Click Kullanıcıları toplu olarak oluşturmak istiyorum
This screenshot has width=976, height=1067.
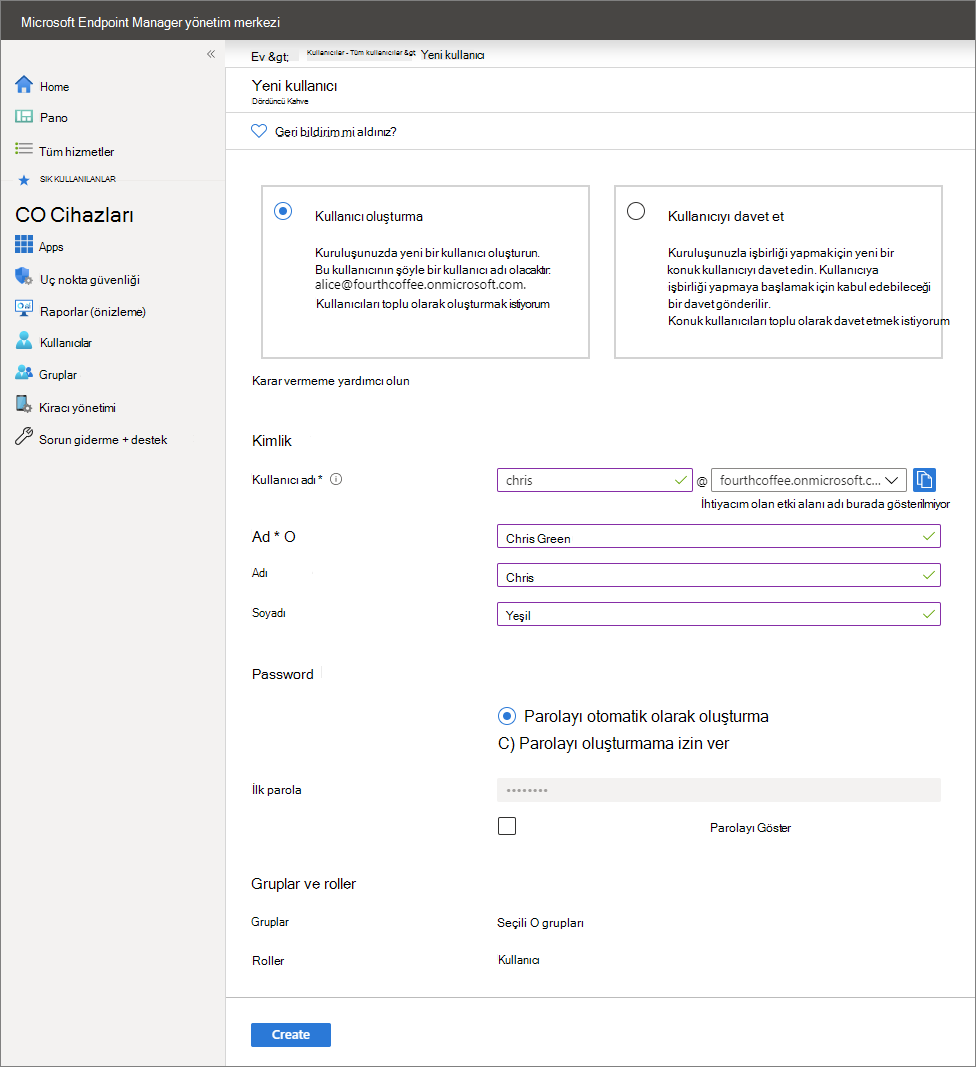433,304
